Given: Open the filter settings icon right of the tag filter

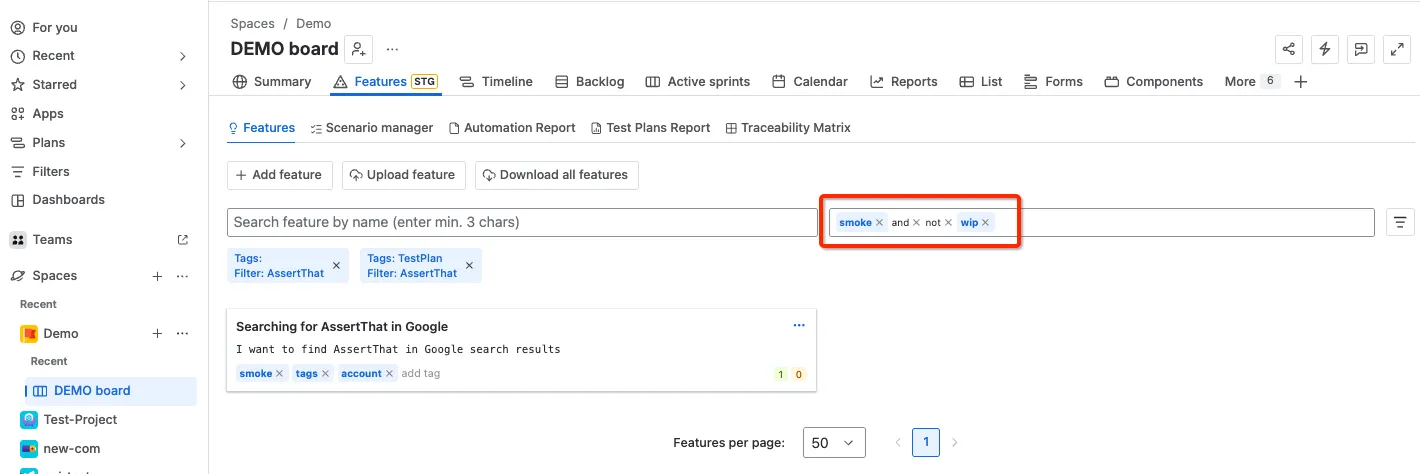Looking at the screenshot, I should pyautogui.click(x=1400, y=222).
